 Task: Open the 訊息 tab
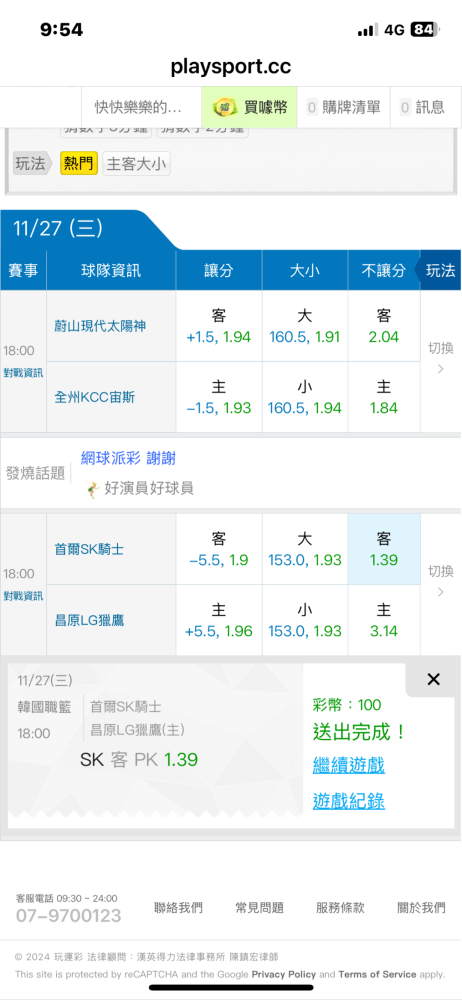point(422,107)
